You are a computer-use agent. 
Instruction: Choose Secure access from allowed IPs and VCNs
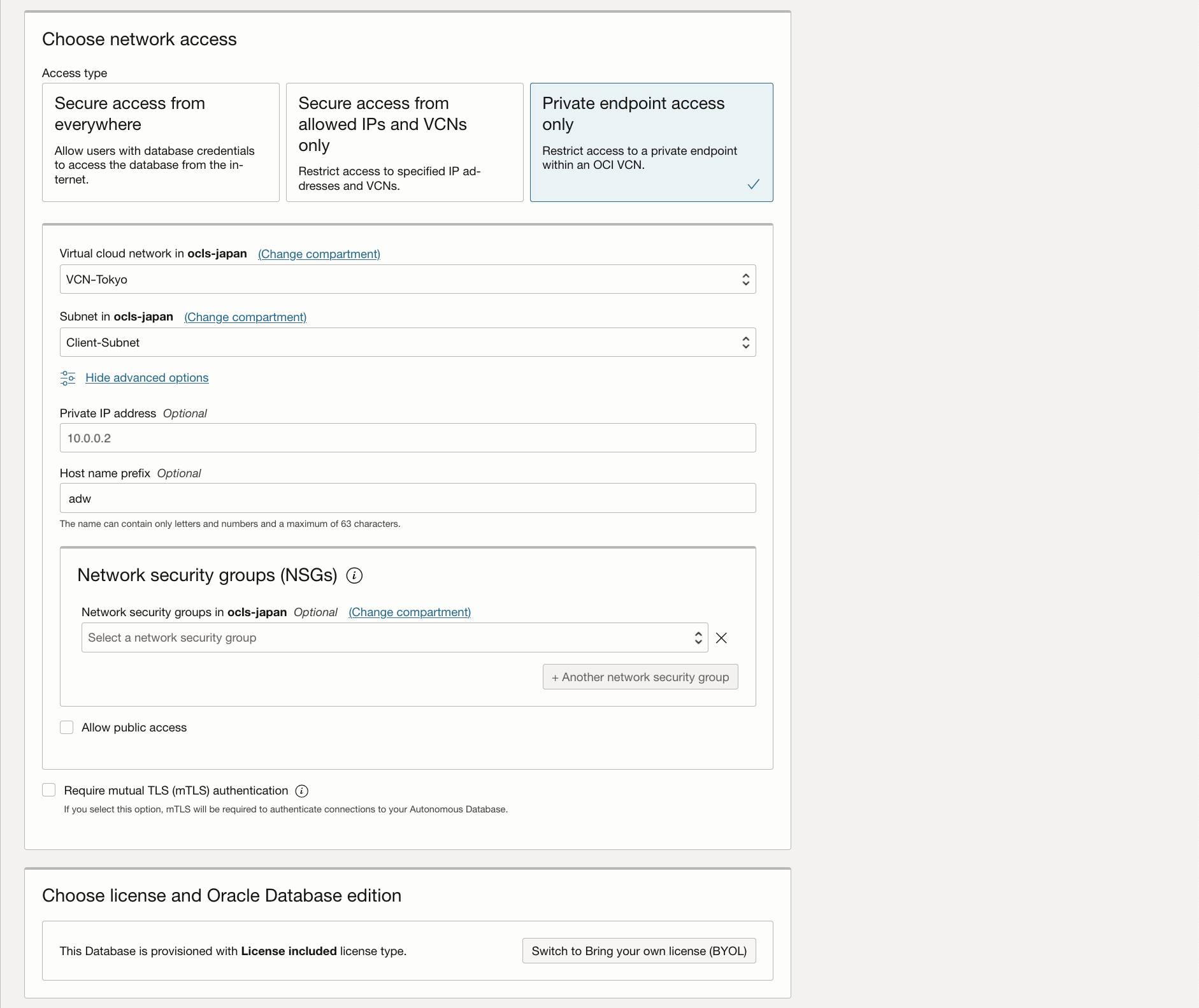pos(405,142)
